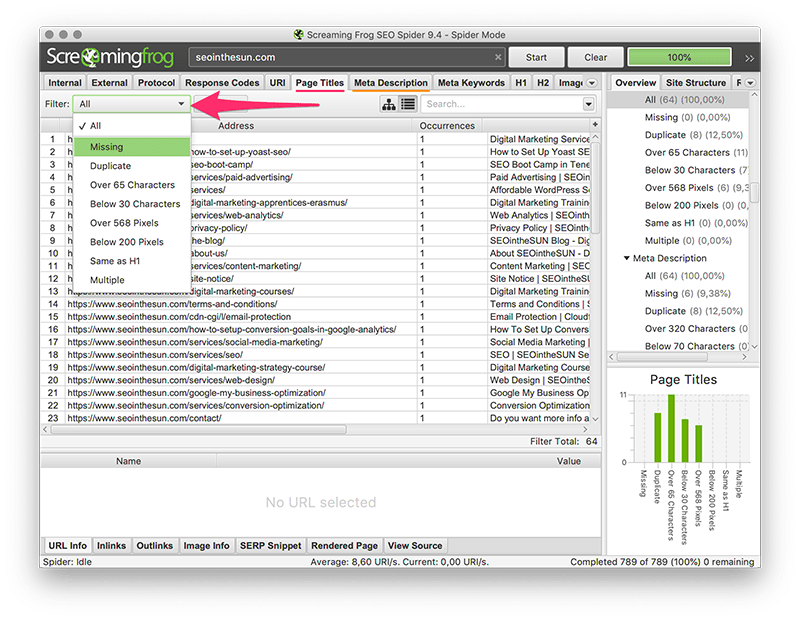800x620 pixels.
Task: Click the Value column header in details
Action: [x=568, y=461]
